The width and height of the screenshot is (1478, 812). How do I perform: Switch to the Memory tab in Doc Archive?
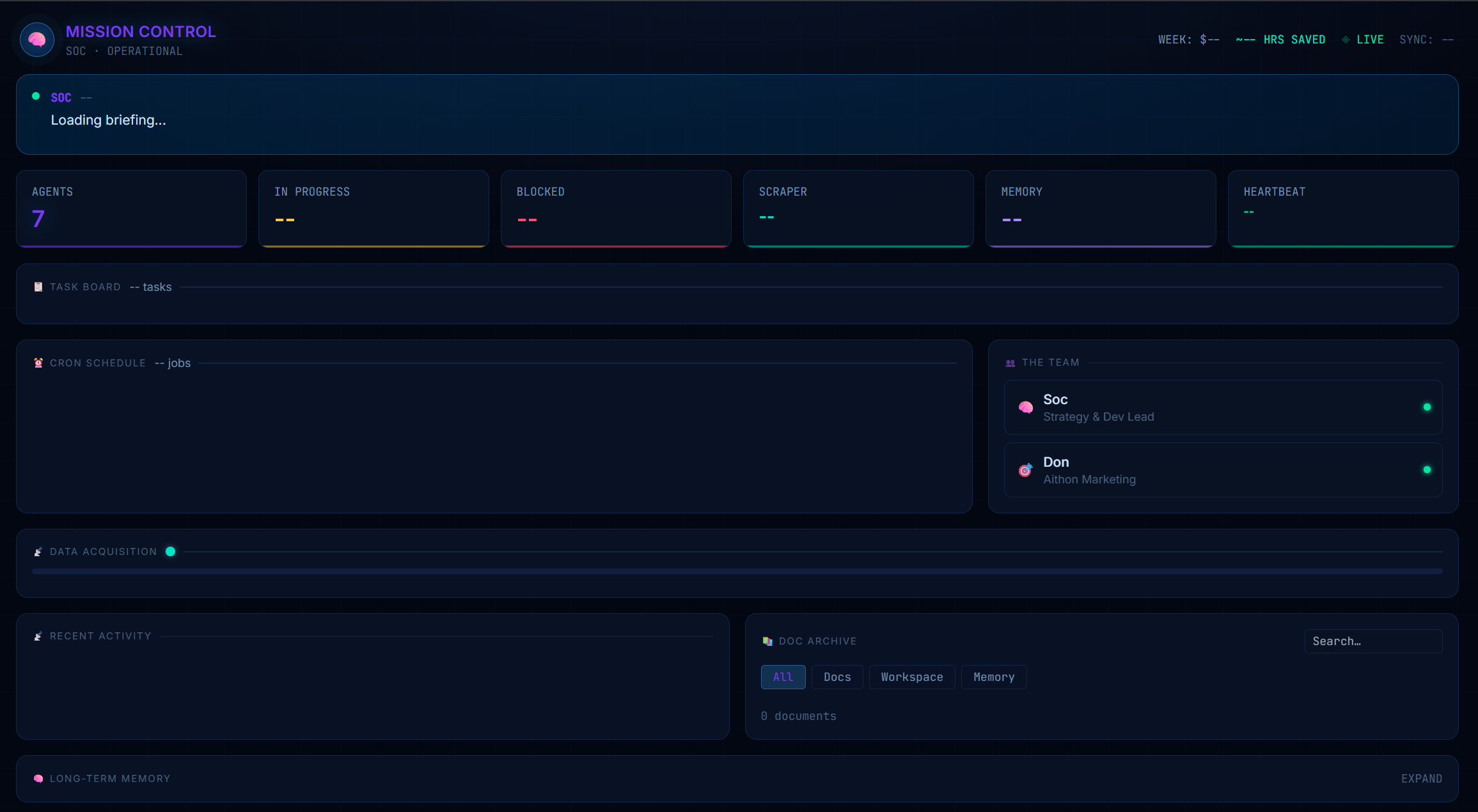993,677
